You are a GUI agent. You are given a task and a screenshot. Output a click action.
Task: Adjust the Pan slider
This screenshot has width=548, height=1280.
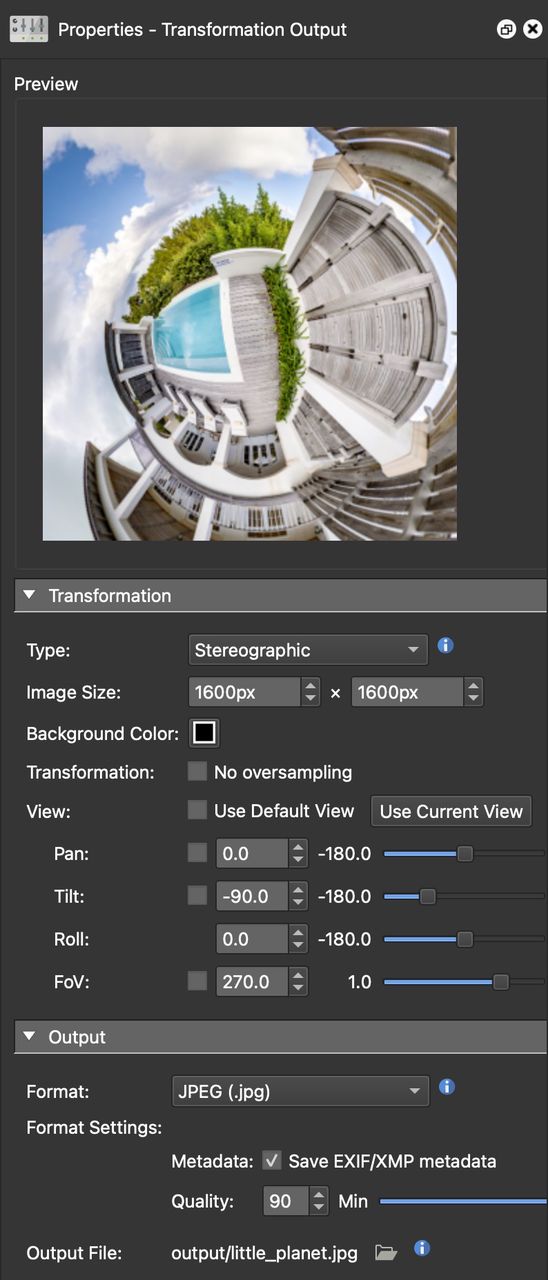pyautogui.click(x=464, y=854)
